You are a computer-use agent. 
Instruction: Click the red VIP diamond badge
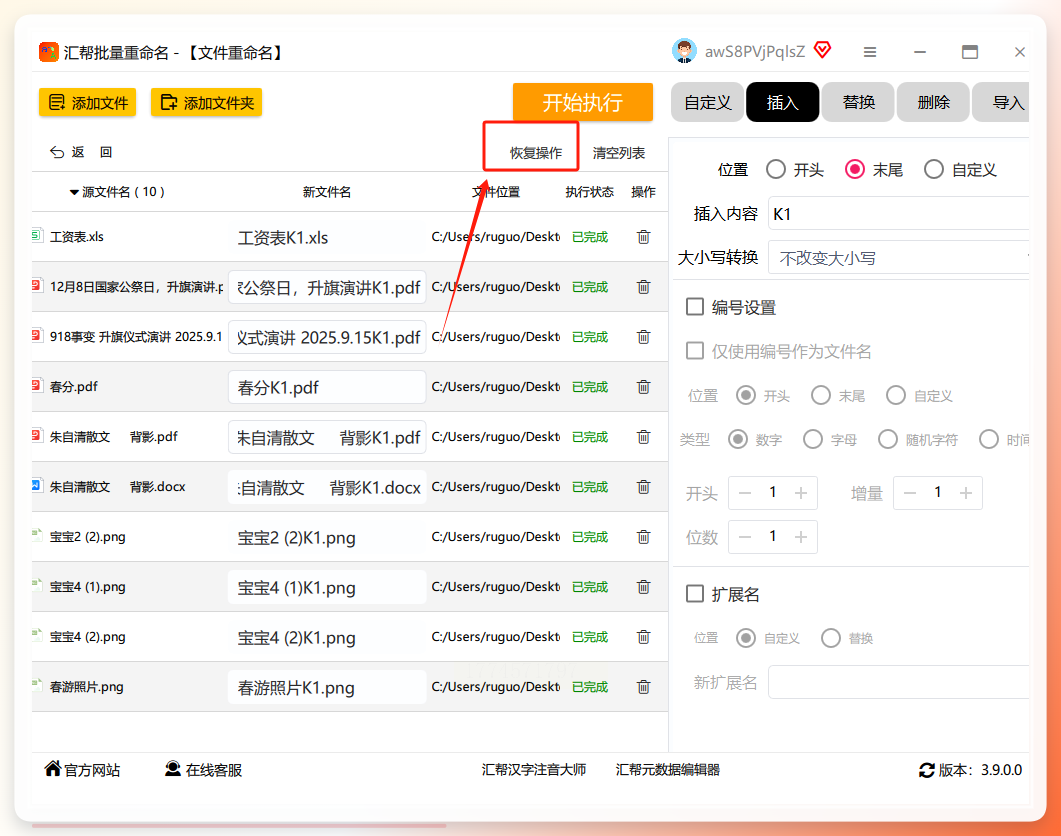pos(822,50)
